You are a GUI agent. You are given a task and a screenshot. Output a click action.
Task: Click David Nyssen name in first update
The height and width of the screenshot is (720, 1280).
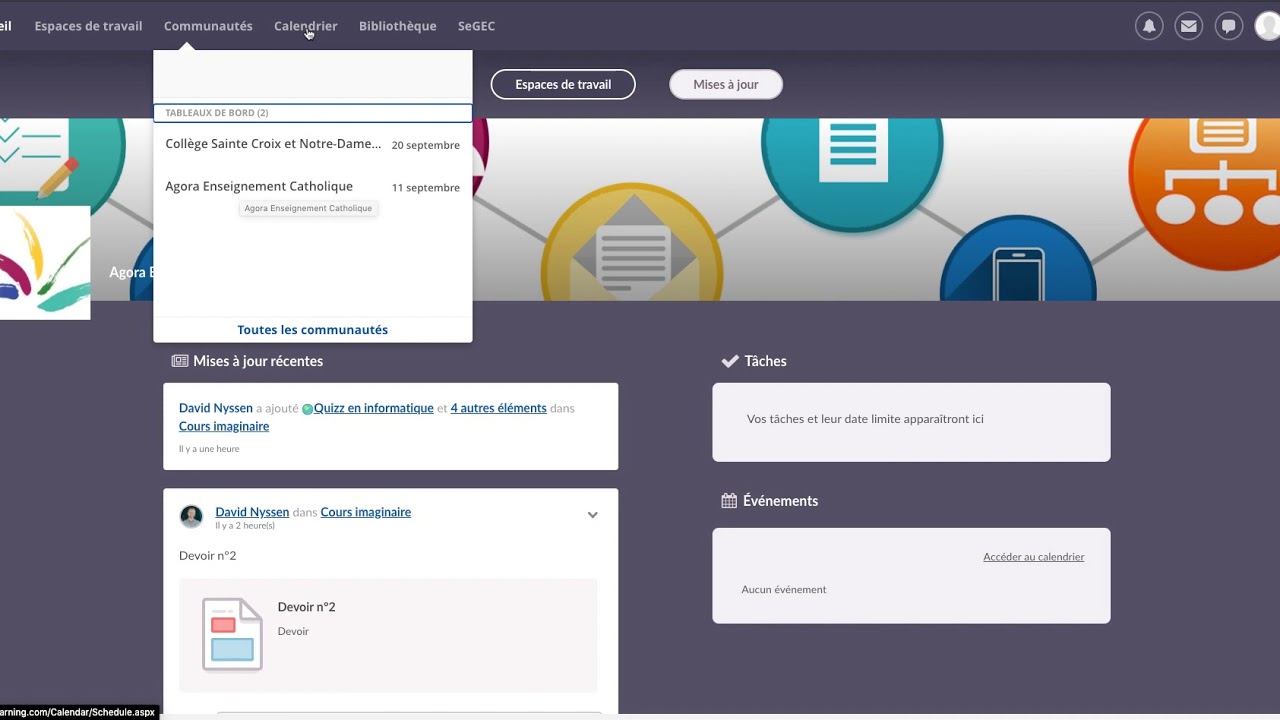216,408
